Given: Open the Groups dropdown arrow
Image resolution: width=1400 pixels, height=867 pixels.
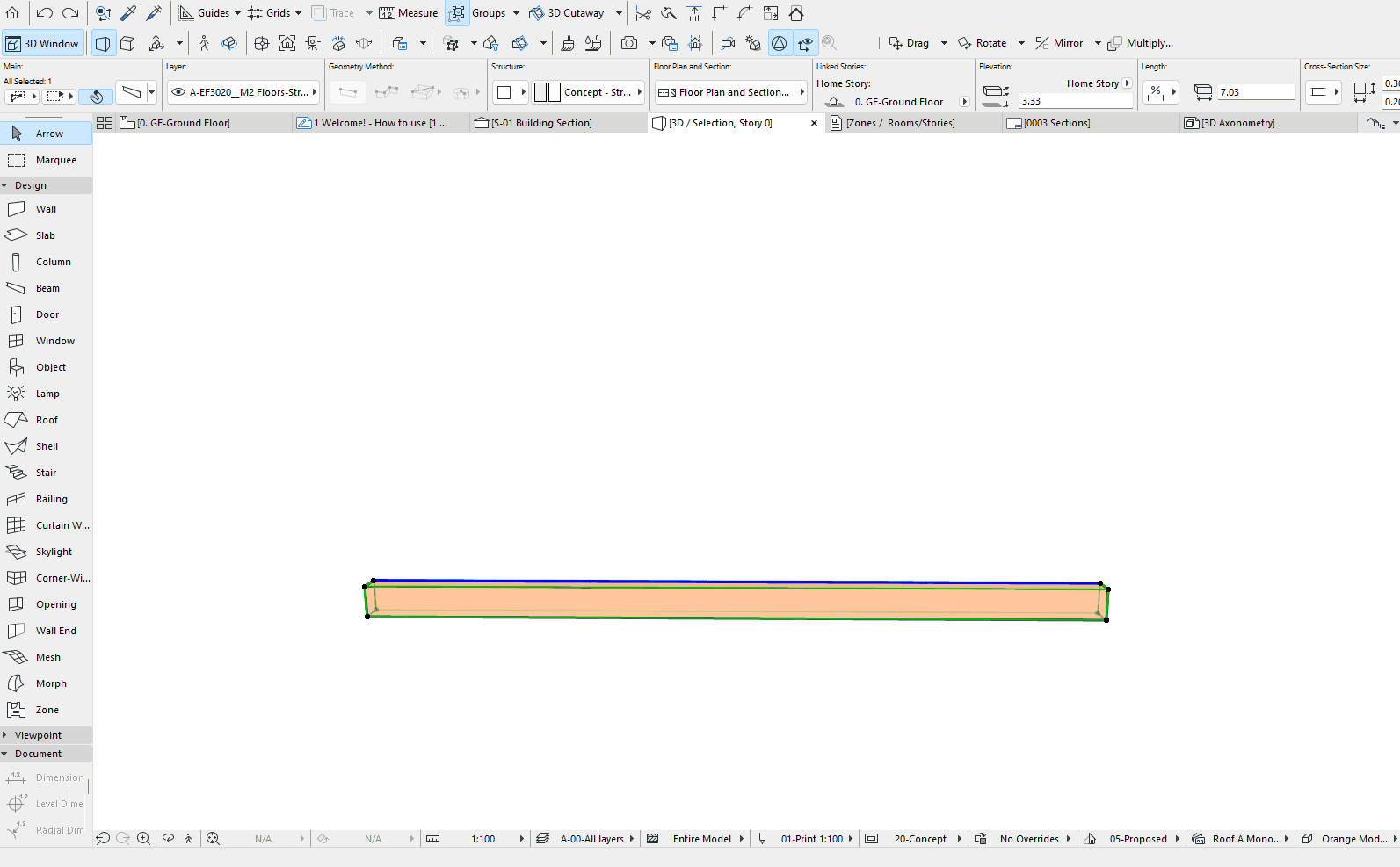Looking at the screenshot, I should (516, 13).
